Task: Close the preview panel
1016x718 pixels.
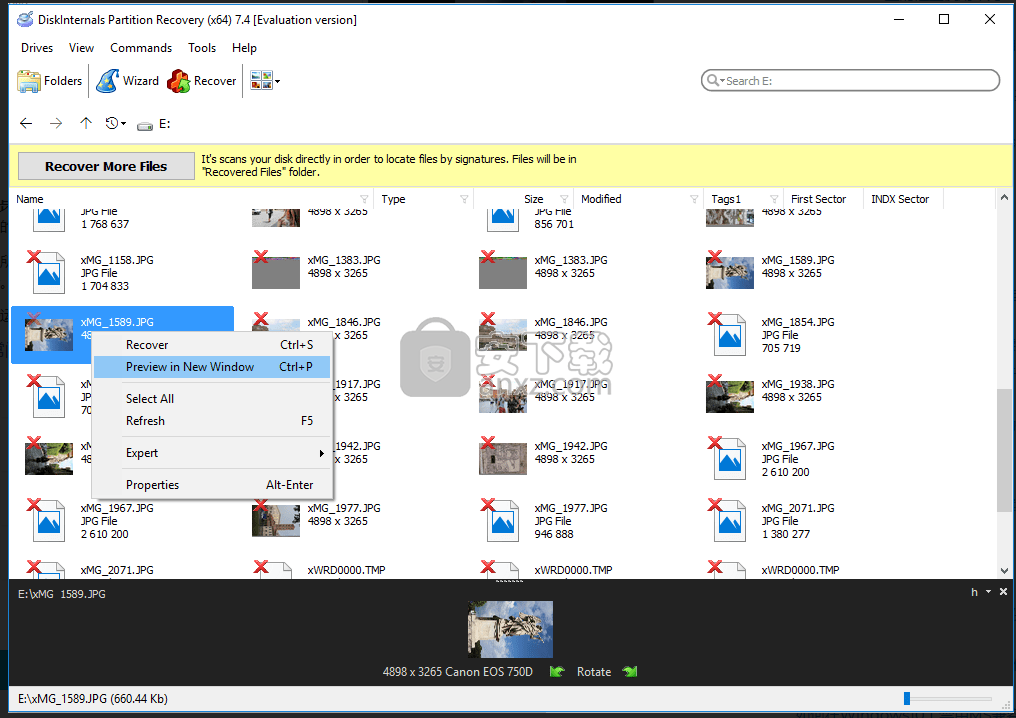Action: coord(1003,592)
